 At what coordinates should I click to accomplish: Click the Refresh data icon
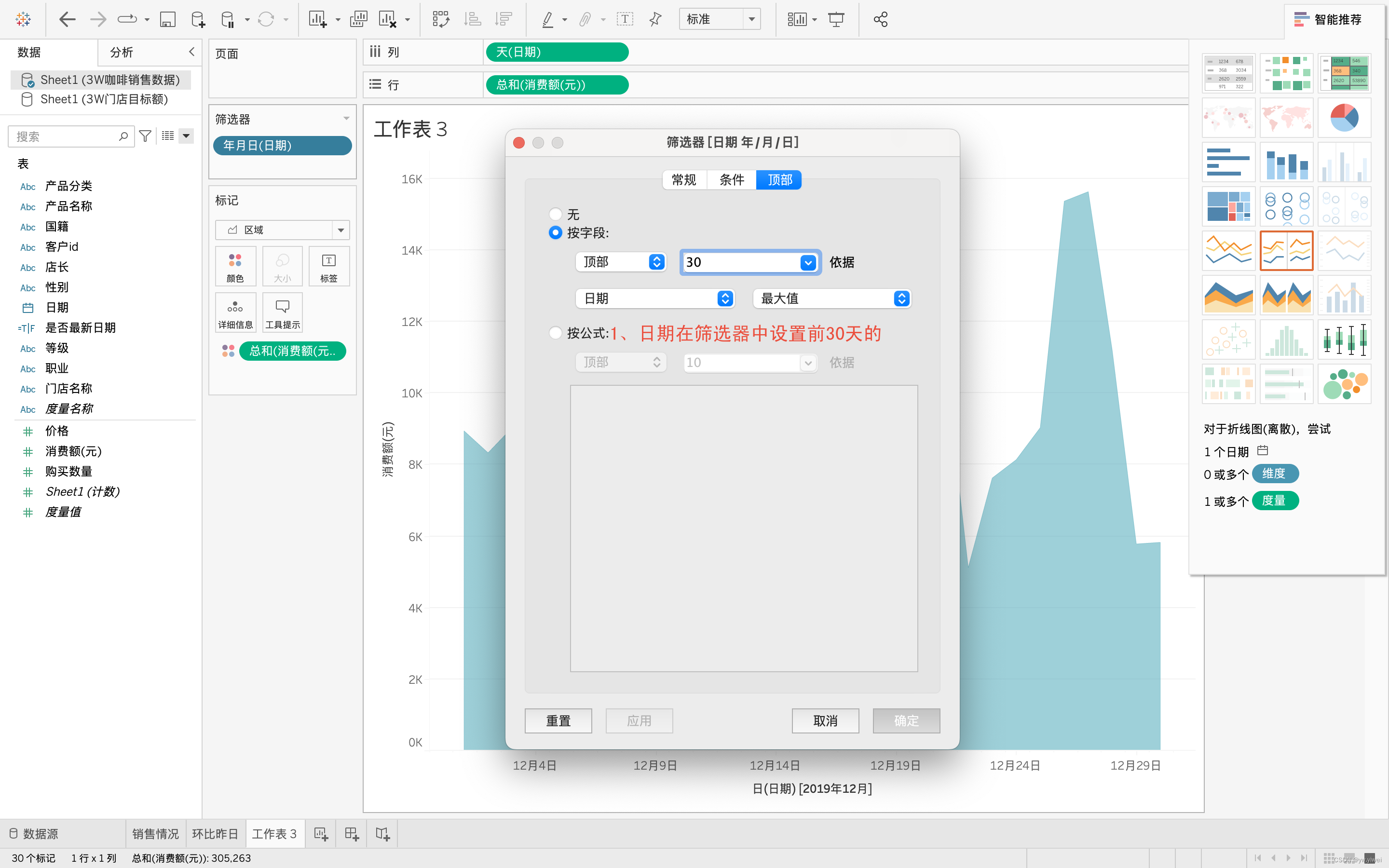[x=266, y=19]
